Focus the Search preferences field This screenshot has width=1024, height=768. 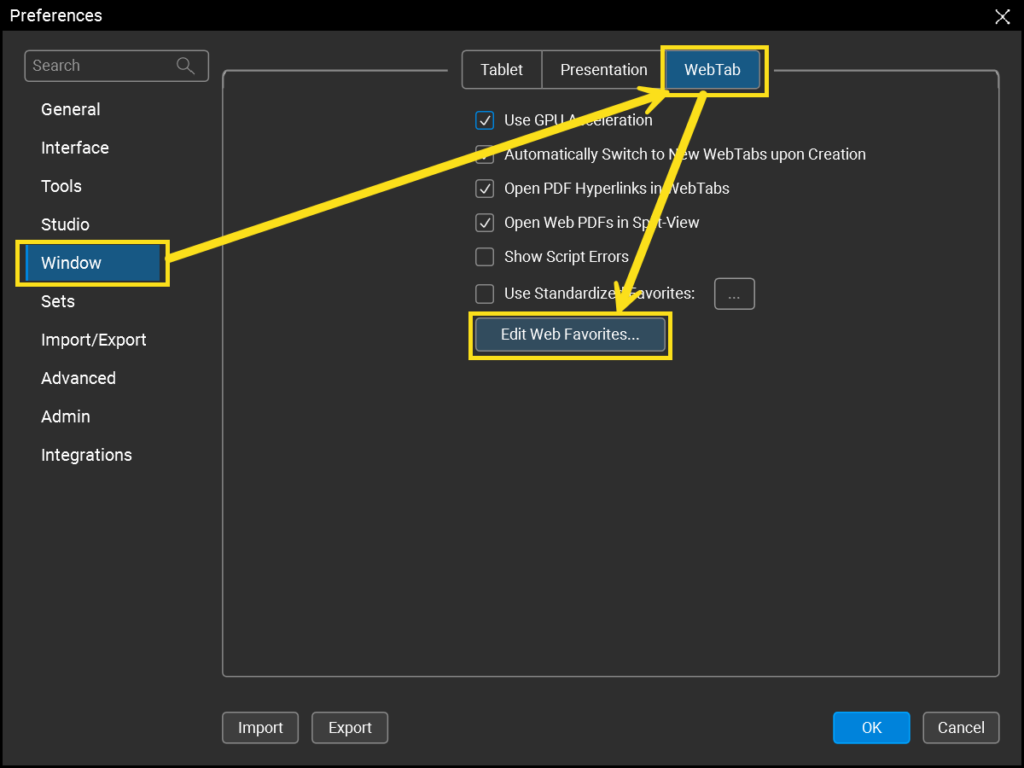(116, 65)
